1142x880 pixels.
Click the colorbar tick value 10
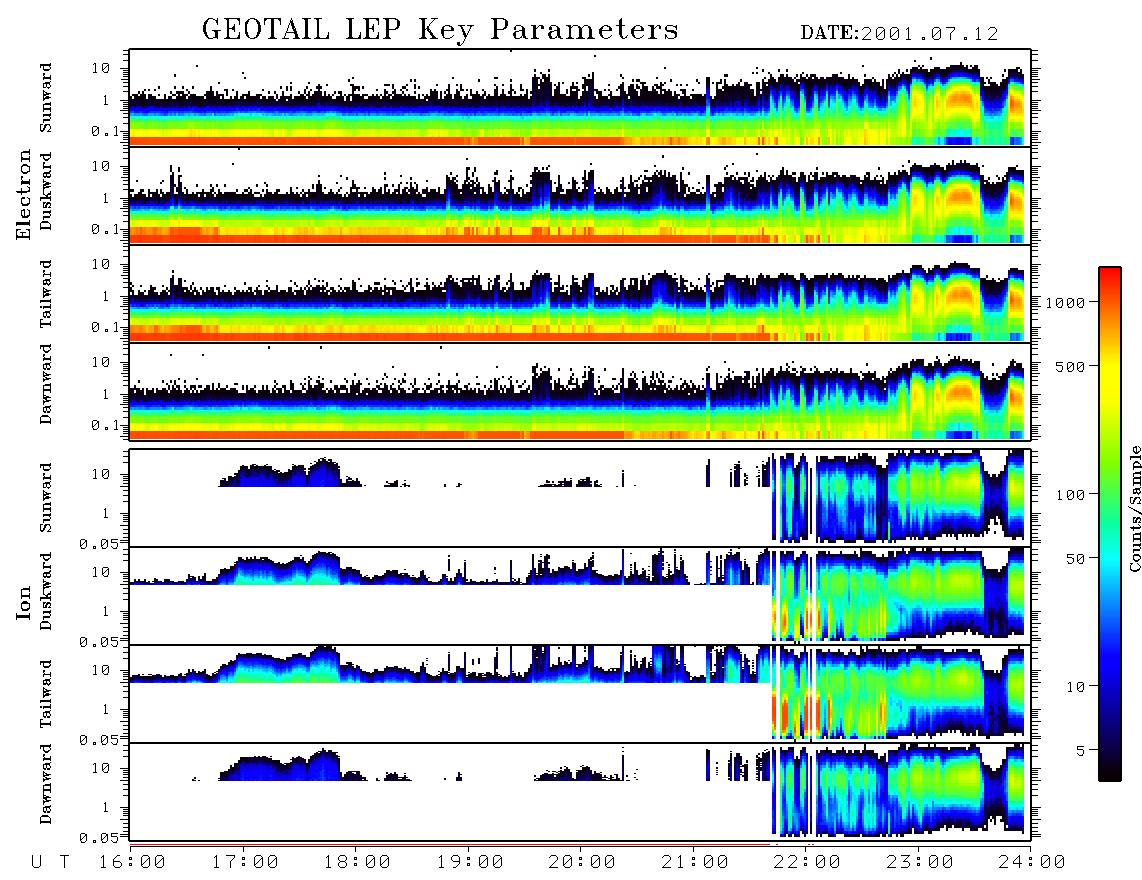pos(1075,687)
